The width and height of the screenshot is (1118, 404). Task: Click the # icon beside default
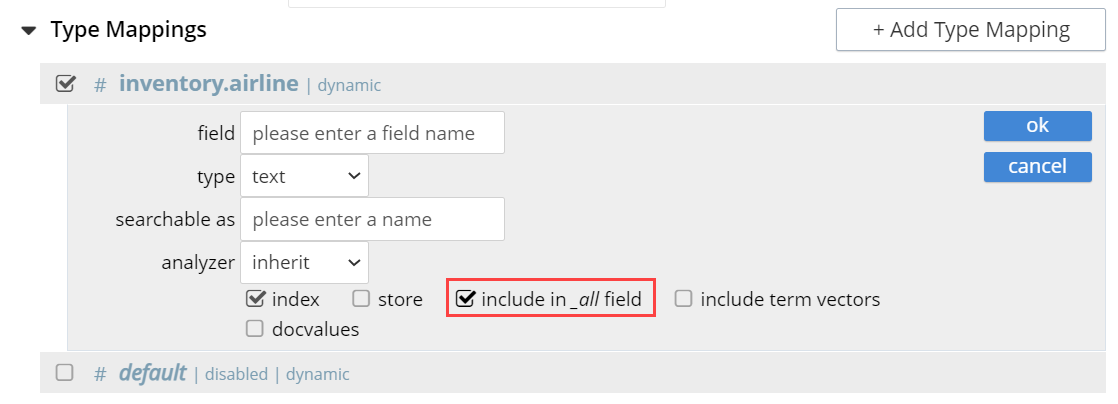(100, 374)
